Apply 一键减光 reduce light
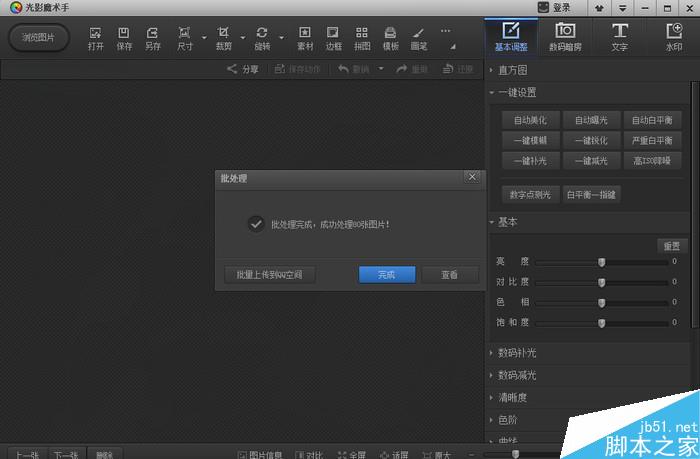The height and width of the screenshot is (459, 700). (592, 161)
